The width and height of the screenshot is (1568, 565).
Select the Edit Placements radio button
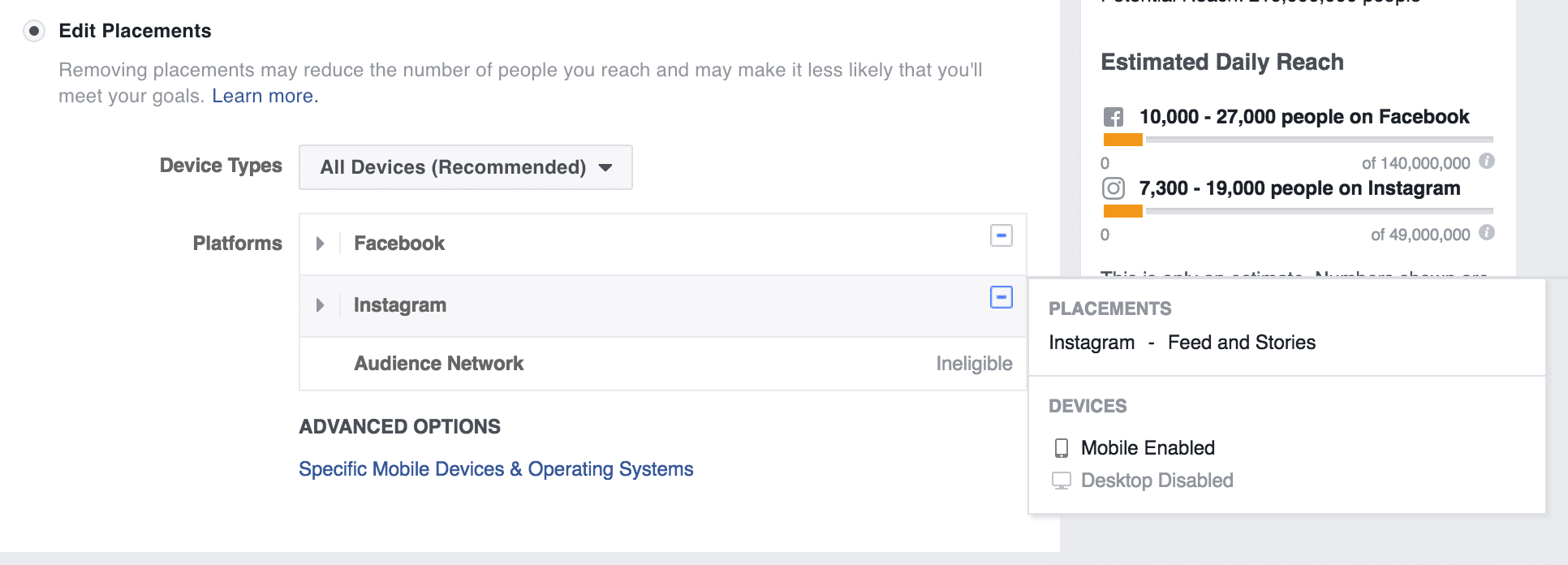(34, 32)
